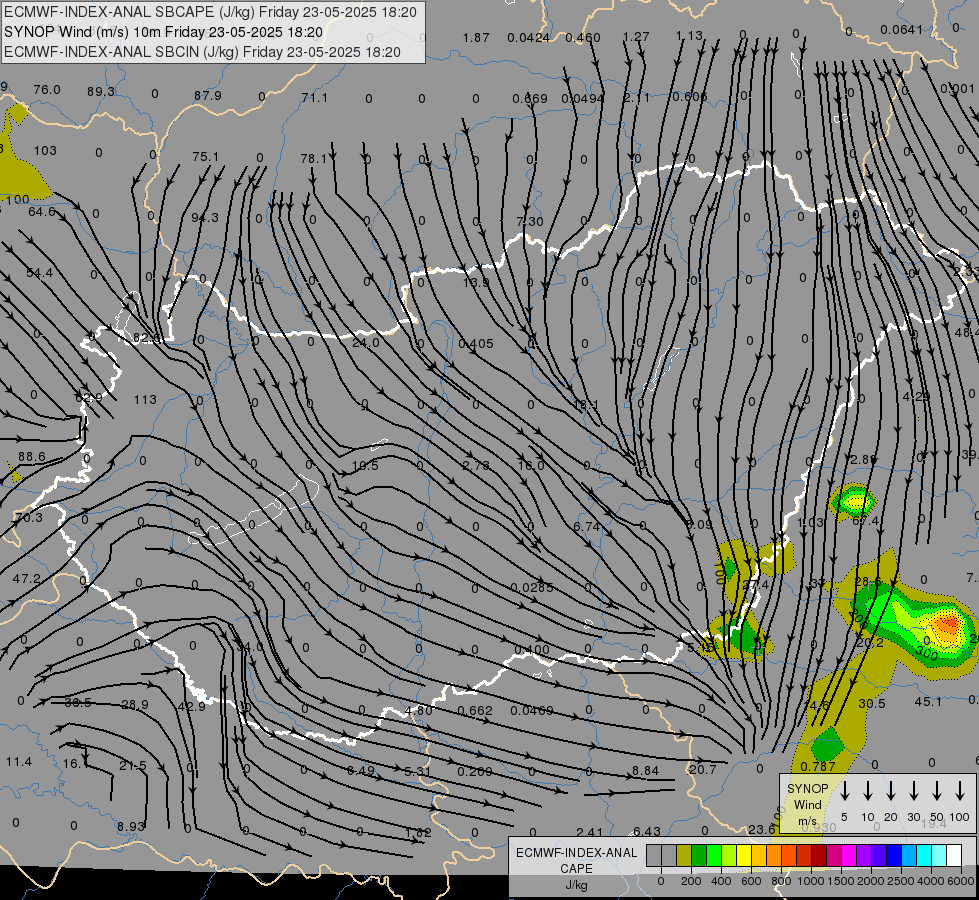The height and width of the screenshot is (900, 979).
Task: Click the map value 0.0424
Action: click(x=529, y=37)
